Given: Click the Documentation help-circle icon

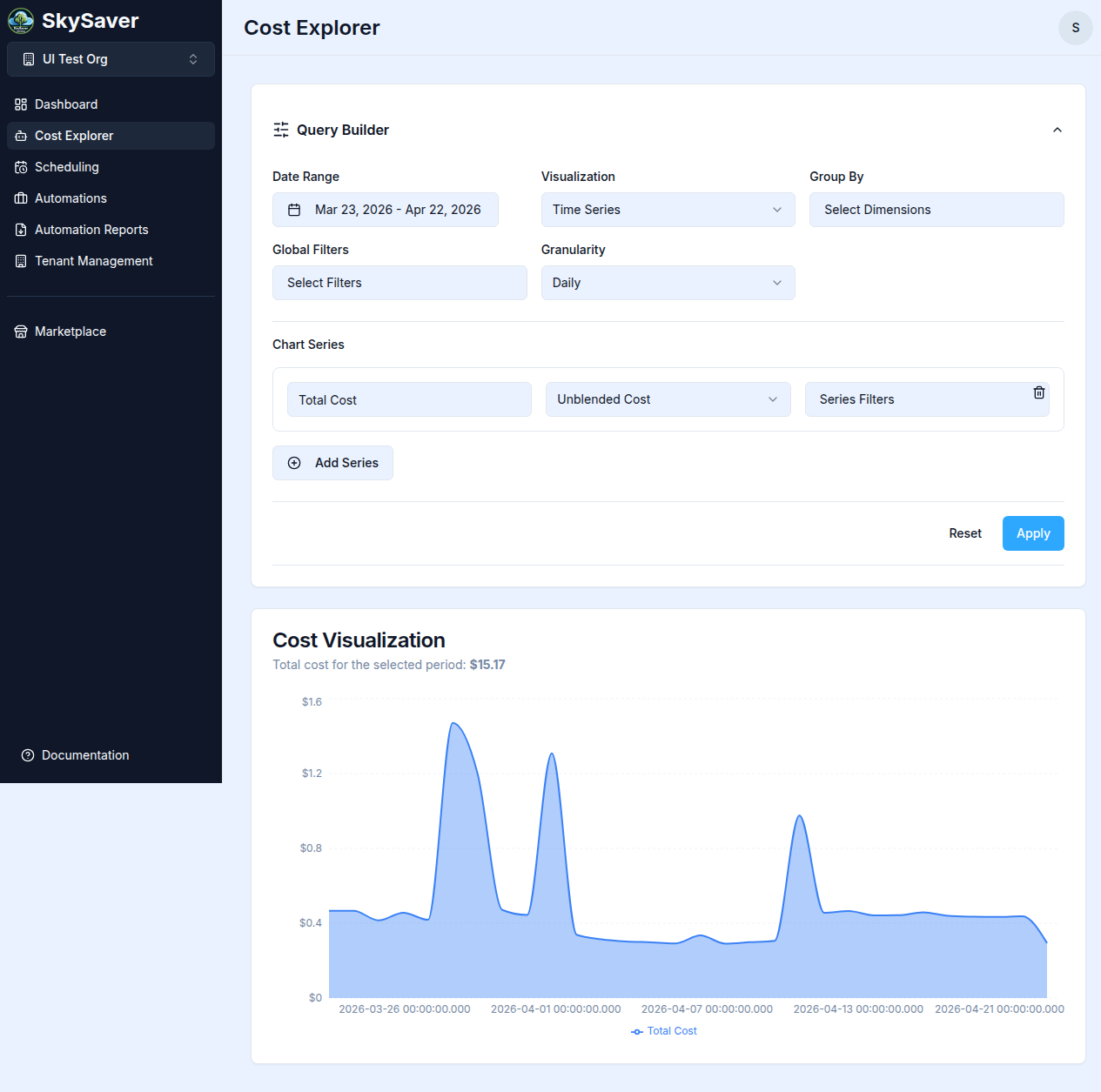Looking at the screenshot, I should (28, 755).
